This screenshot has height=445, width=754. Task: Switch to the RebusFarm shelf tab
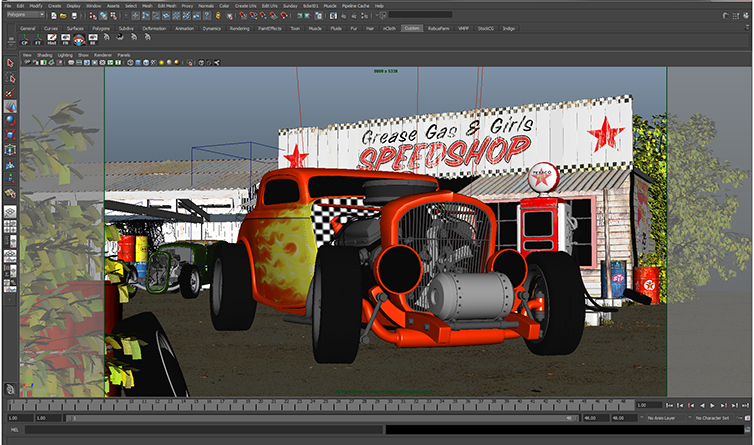(x=438, y=28)
